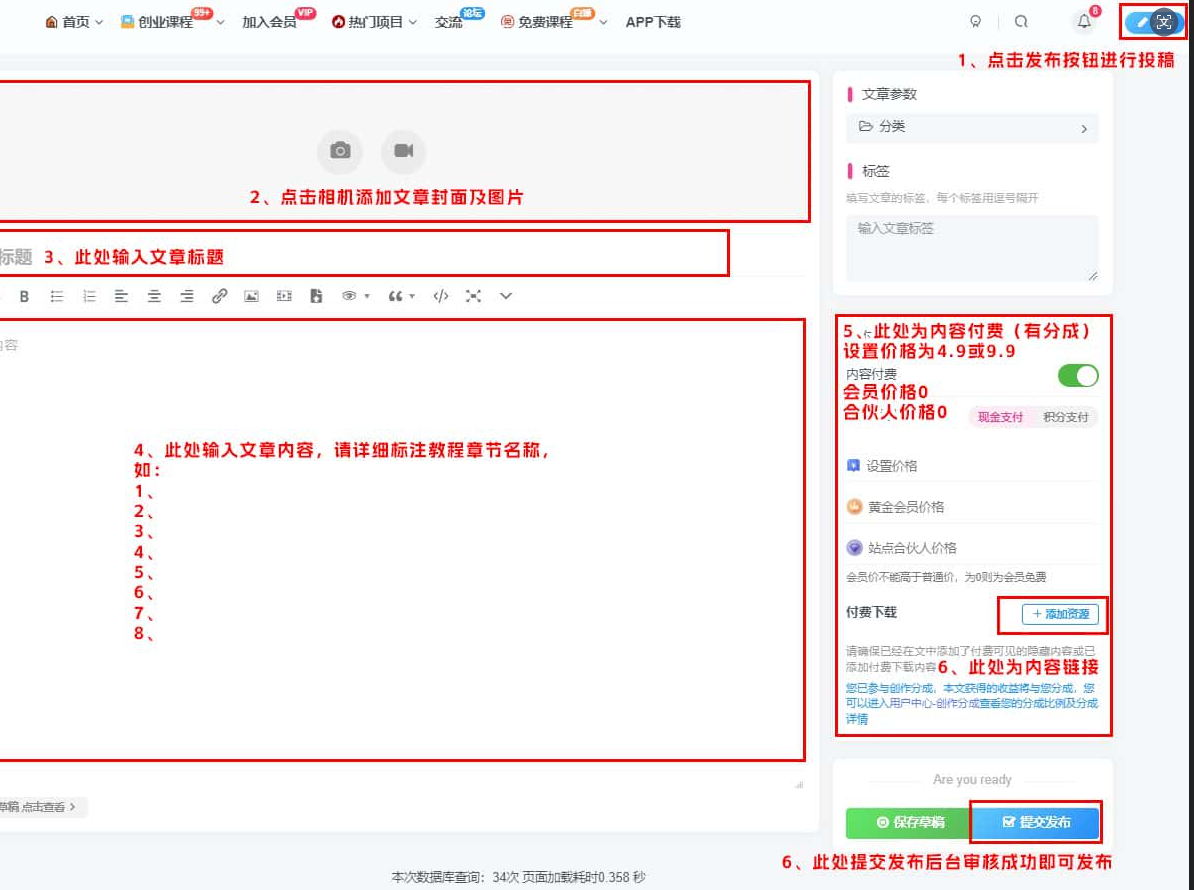Open dropdown arrow next to quote icon
The width and height of the screenshot is (1194, 890).
[412, 296]
